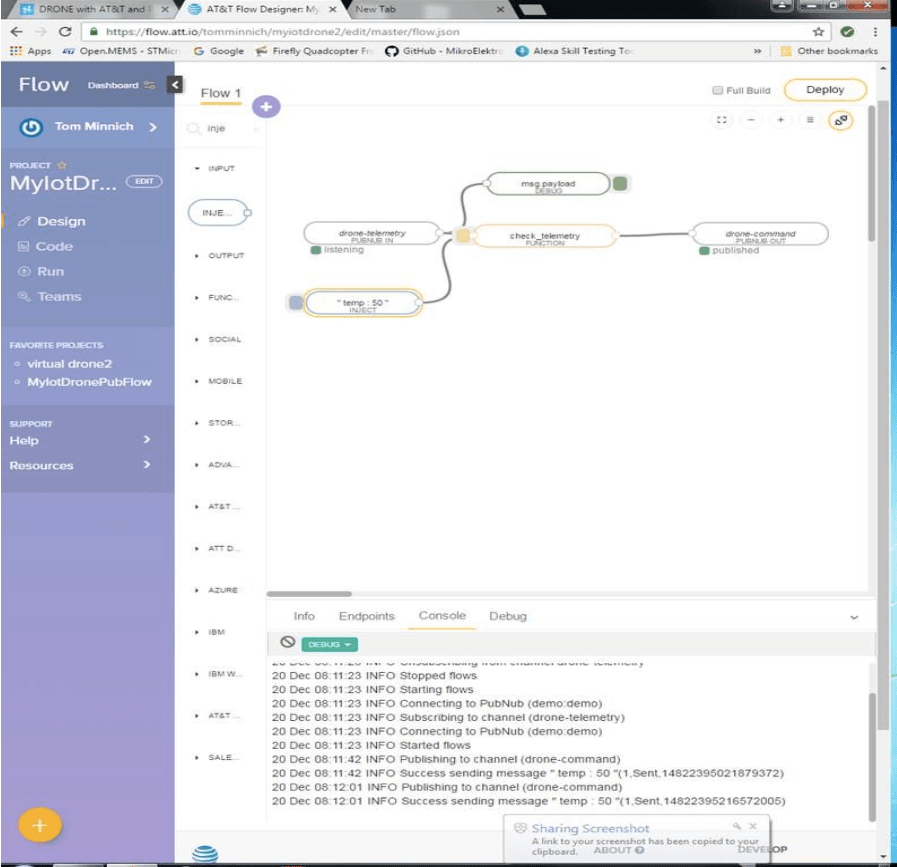The height and width of the screenshot is (867, 897).
Task: Switch to the Endpoints tab
Action: 367,616
